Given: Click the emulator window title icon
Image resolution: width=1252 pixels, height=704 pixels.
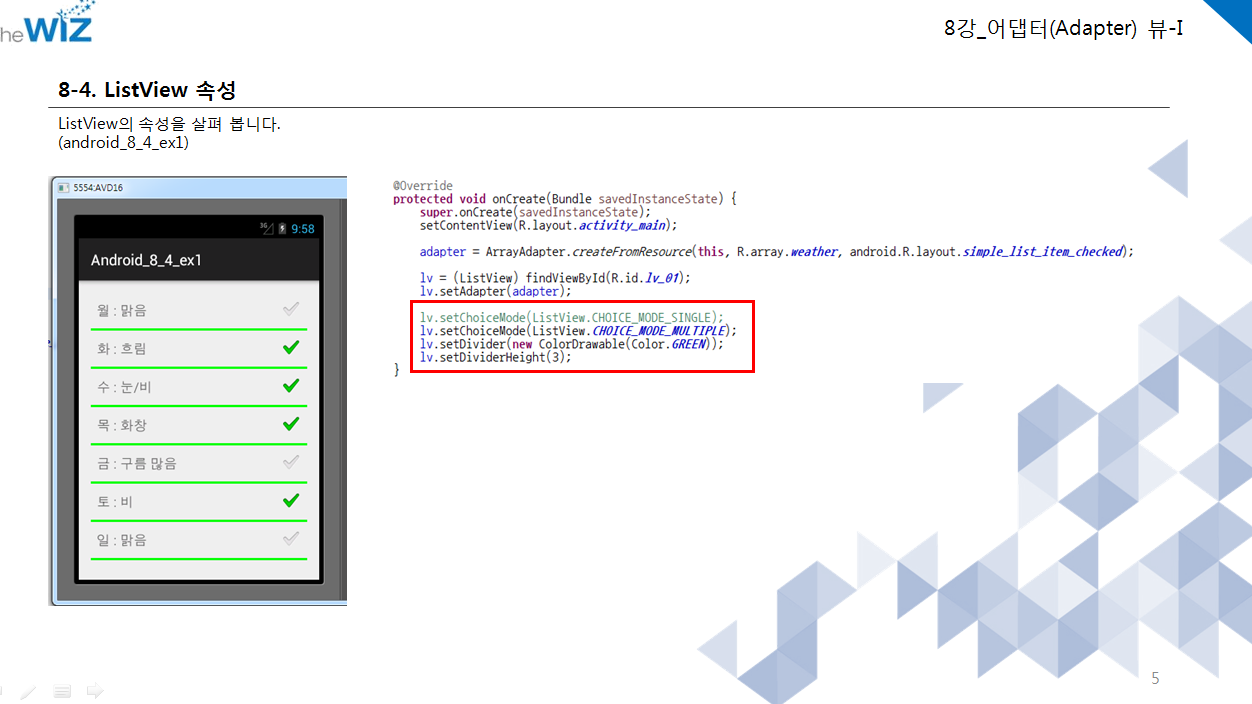Looking at the screenshot, I should (x=64, y=187).
